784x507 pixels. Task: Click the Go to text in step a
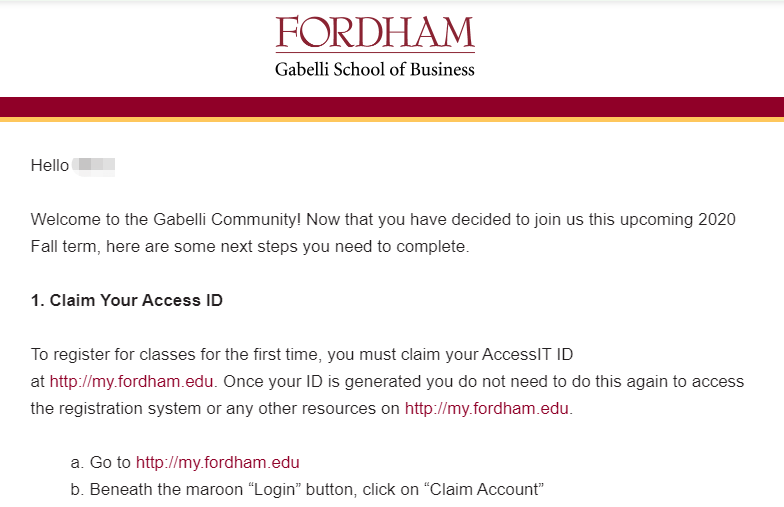[110, 462]
